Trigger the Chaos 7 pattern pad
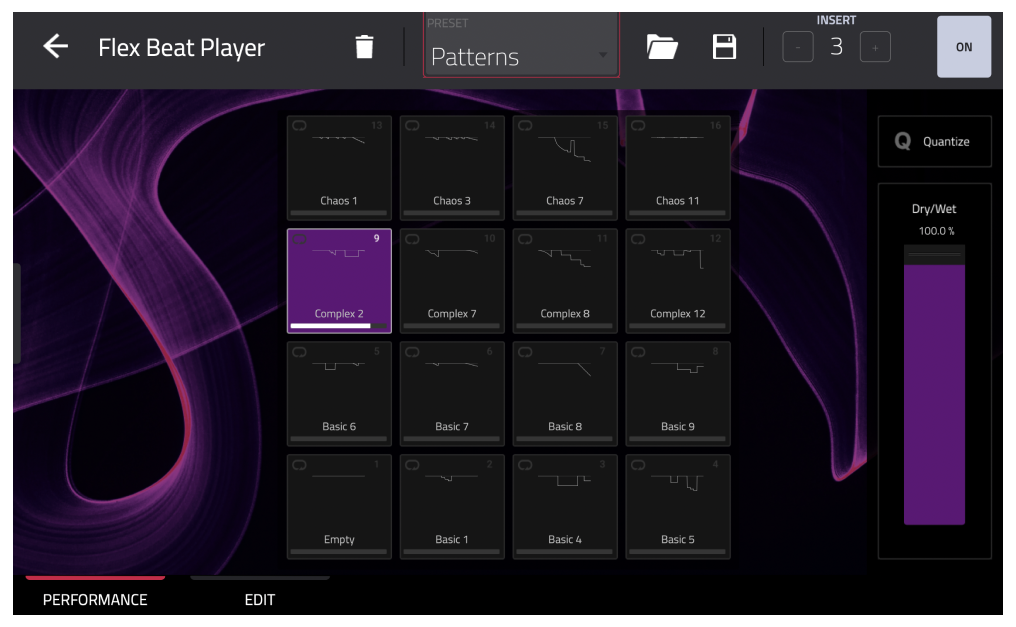 click(x=565, y=168)
